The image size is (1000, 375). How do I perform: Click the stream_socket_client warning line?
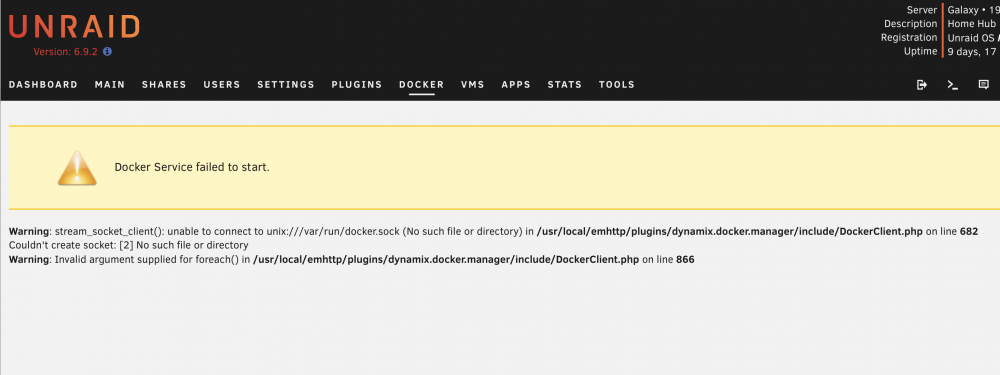tap(493, 232)
